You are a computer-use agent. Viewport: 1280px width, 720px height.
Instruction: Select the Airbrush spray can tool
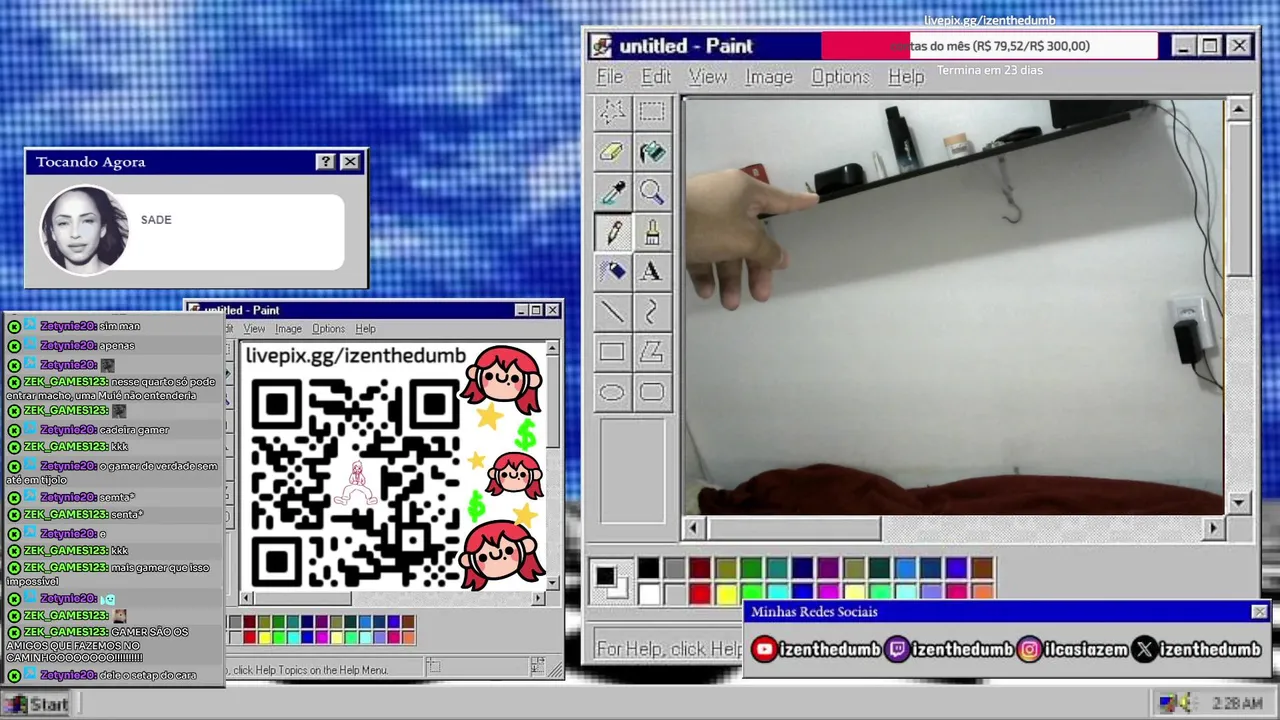tap(612, 271)
